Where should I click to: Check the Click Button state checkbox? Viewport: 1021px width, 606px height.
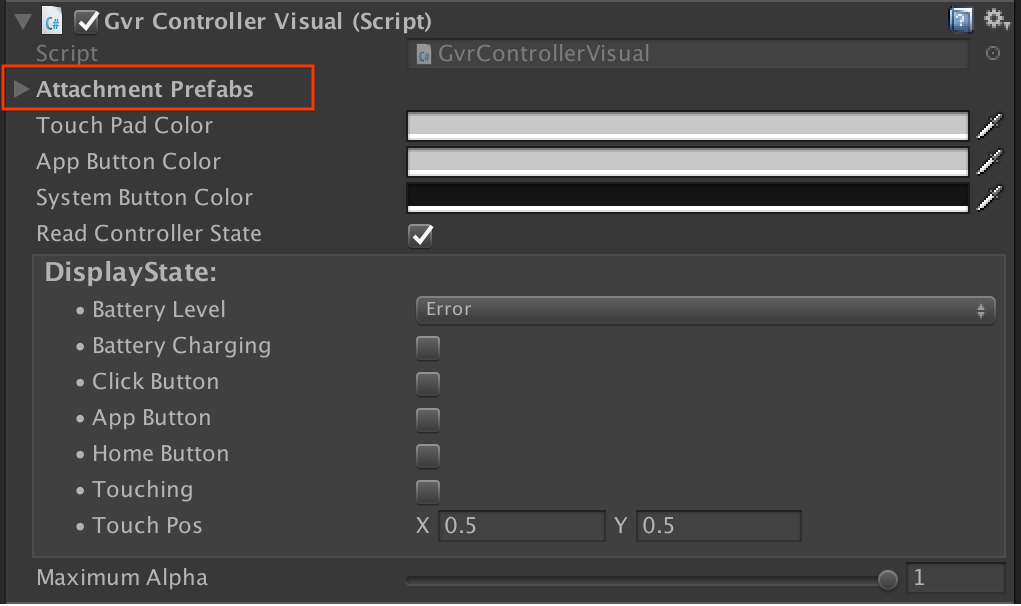pos(427,383)
